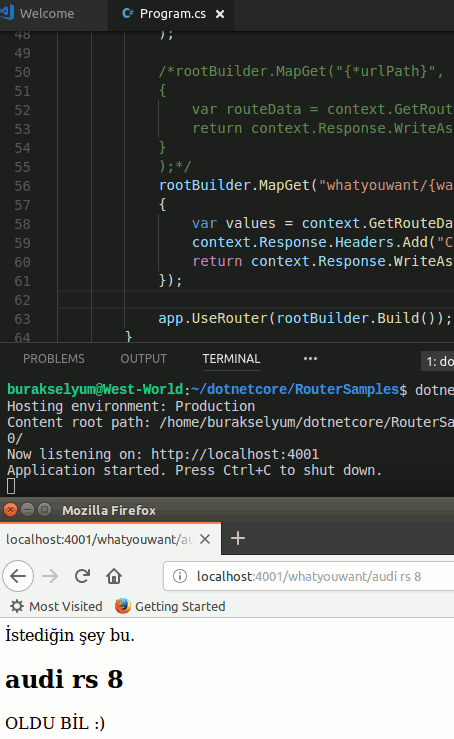Click the context.Response.Headers.Add line
This screenshot has width=454, height=739.
pos(322,242)
